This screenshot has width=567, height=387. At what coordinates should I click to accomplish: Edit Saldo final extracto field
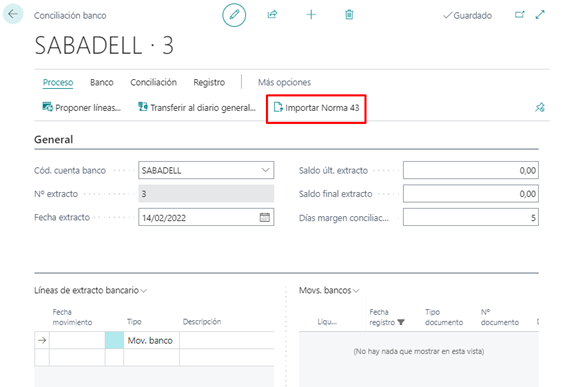pos(471,194)
